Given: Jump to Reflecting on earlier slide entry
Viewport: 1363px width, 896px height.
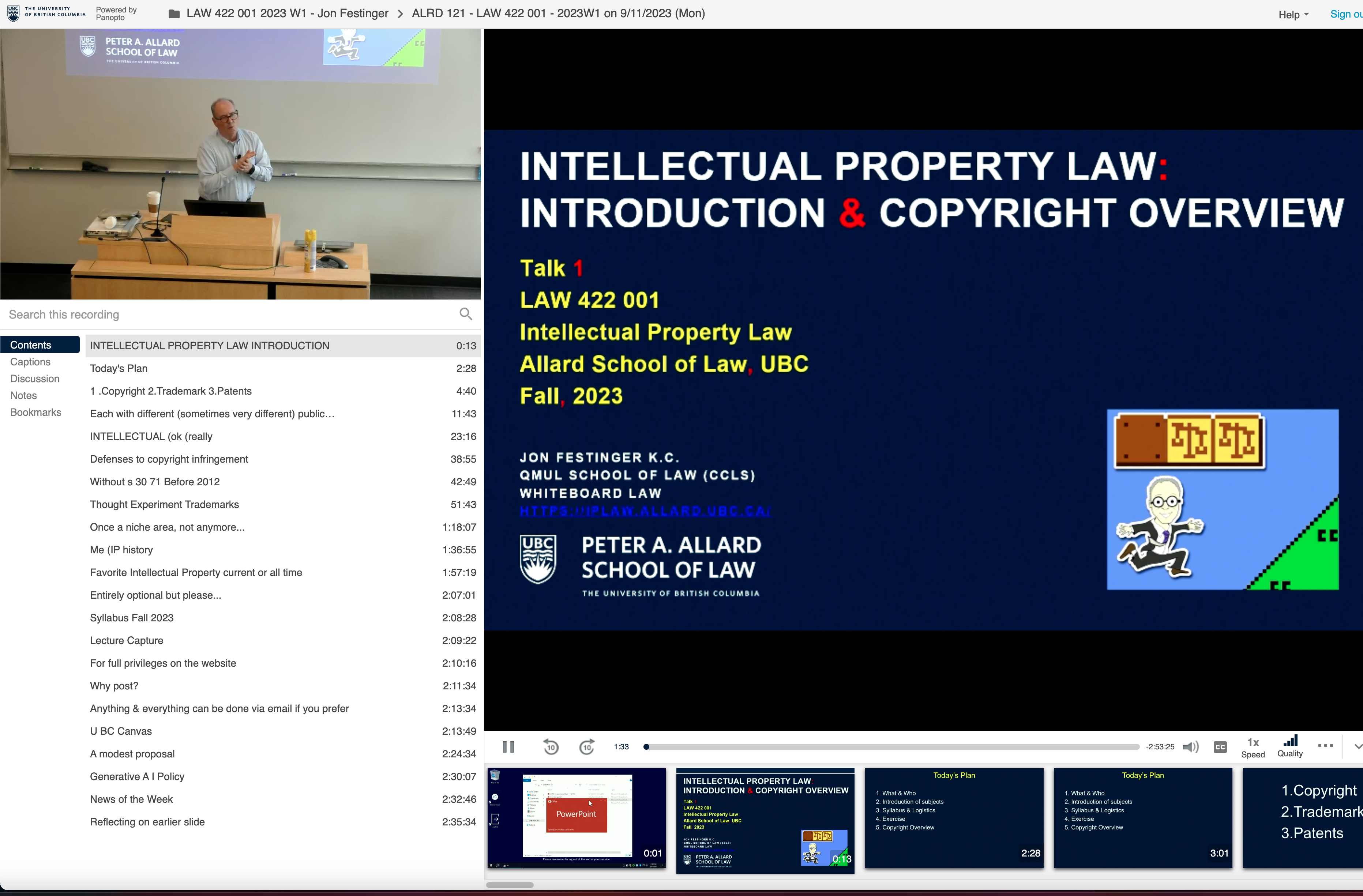Looking at the screenshot, I should point(283,822).
